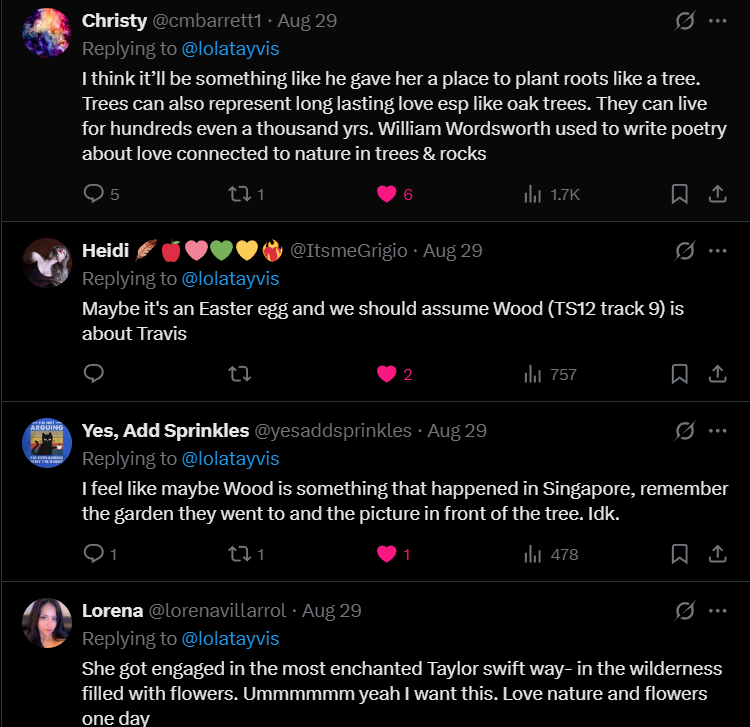Screen dimensions: 750x727
Task: Share Yes, Add Sprinkles' tweet
Action: pos(717,554)
